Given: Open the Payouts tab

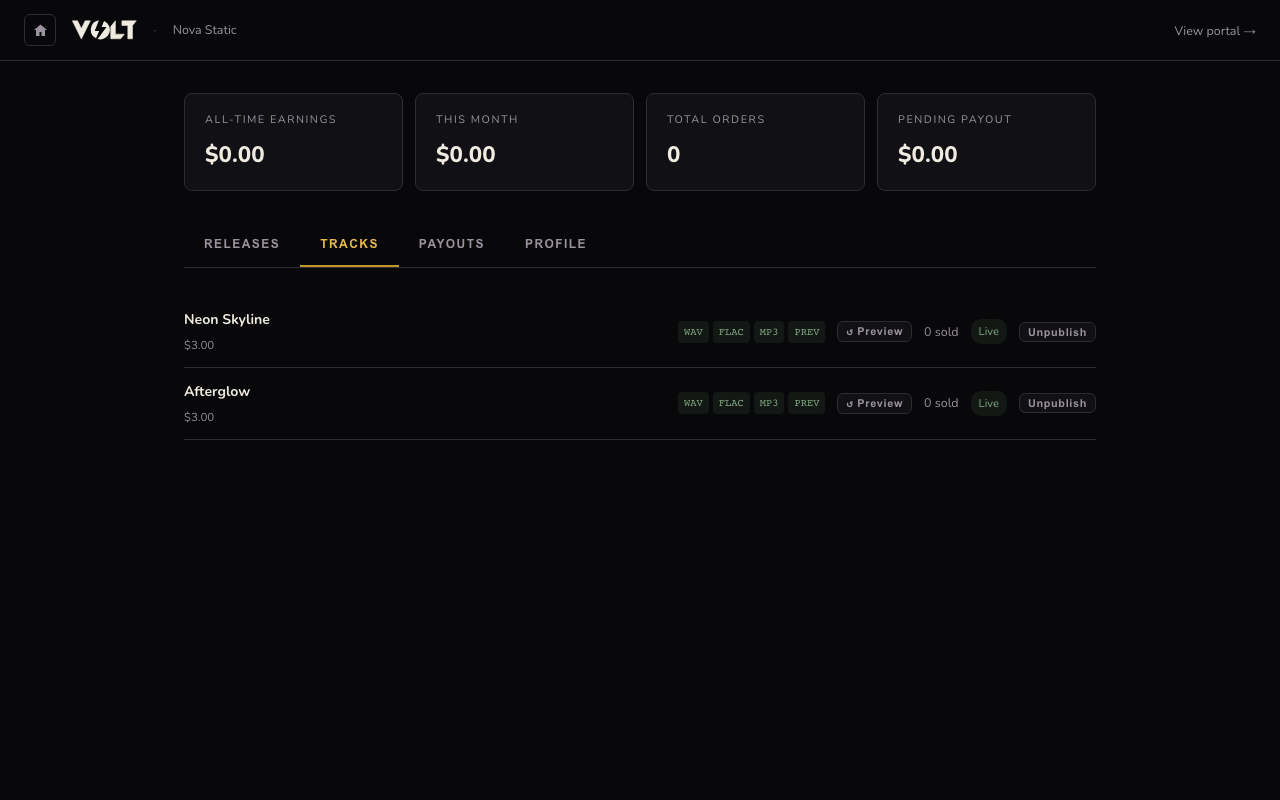Looking at the screenshot, I should pos(452,244).
